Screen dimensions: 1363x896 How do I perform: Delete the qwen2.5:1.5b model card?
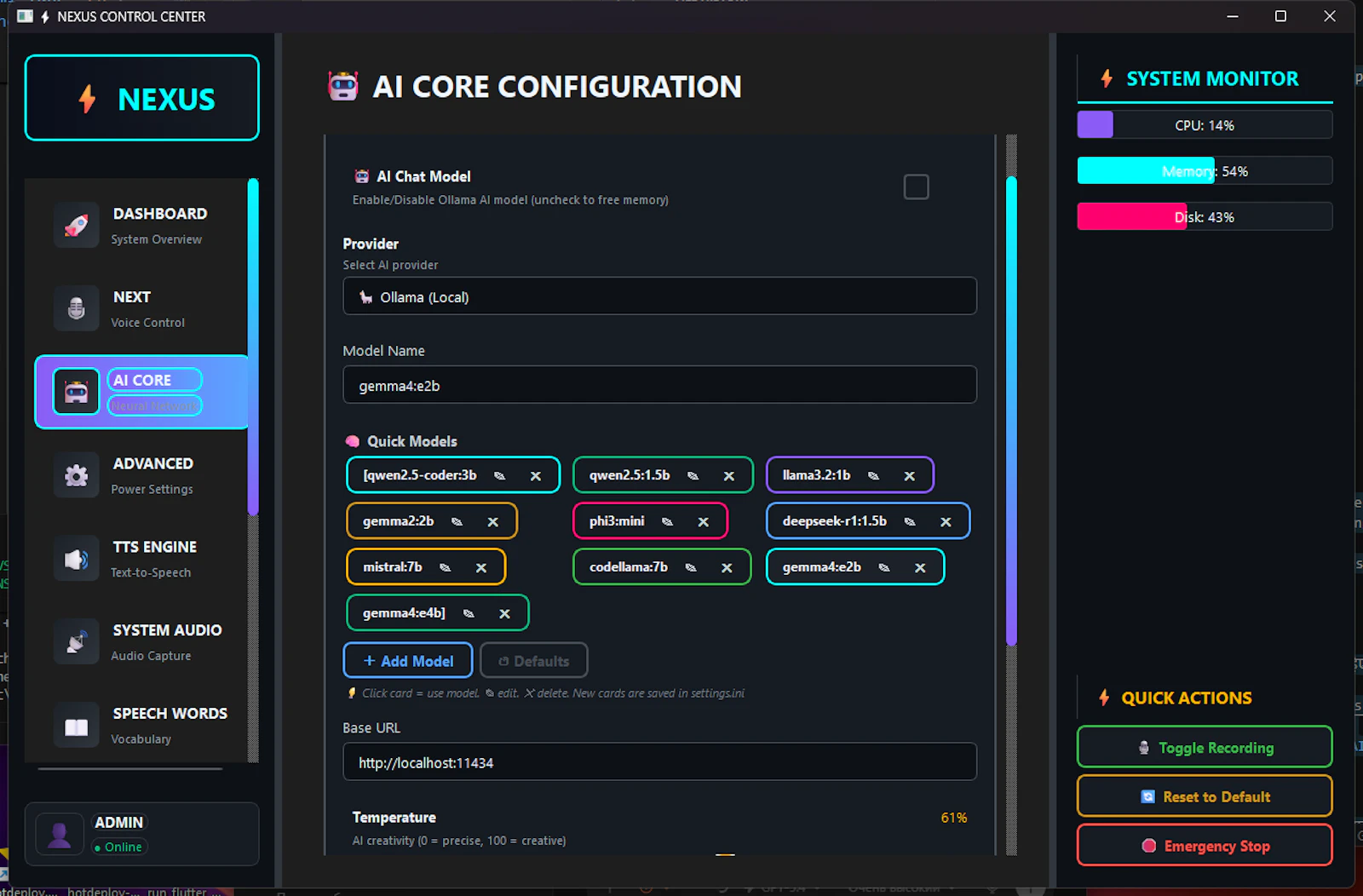click(x=729, y=475)
